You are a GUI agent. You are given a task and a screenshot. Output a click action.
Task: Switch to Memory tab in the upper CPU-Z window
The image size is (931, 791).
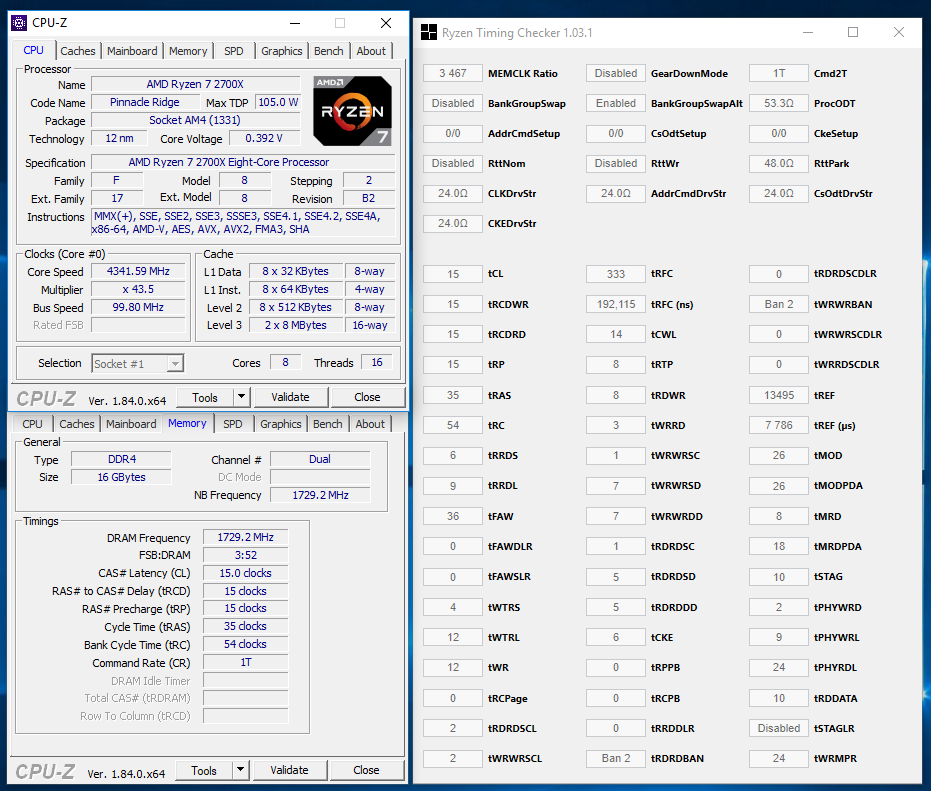tap(188, 51)
